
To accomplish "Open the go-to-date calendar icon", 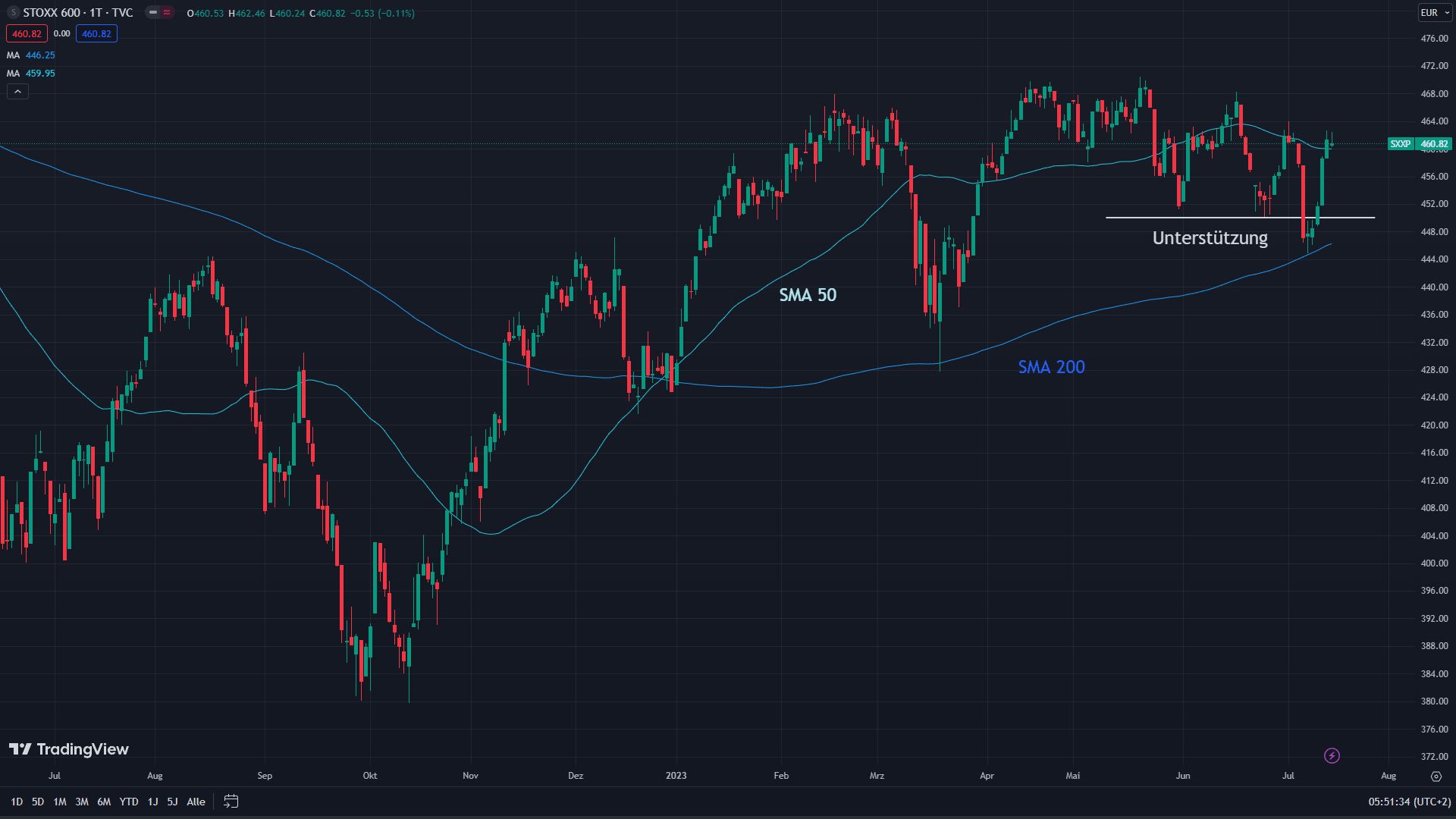I will [x=231, y=802].
